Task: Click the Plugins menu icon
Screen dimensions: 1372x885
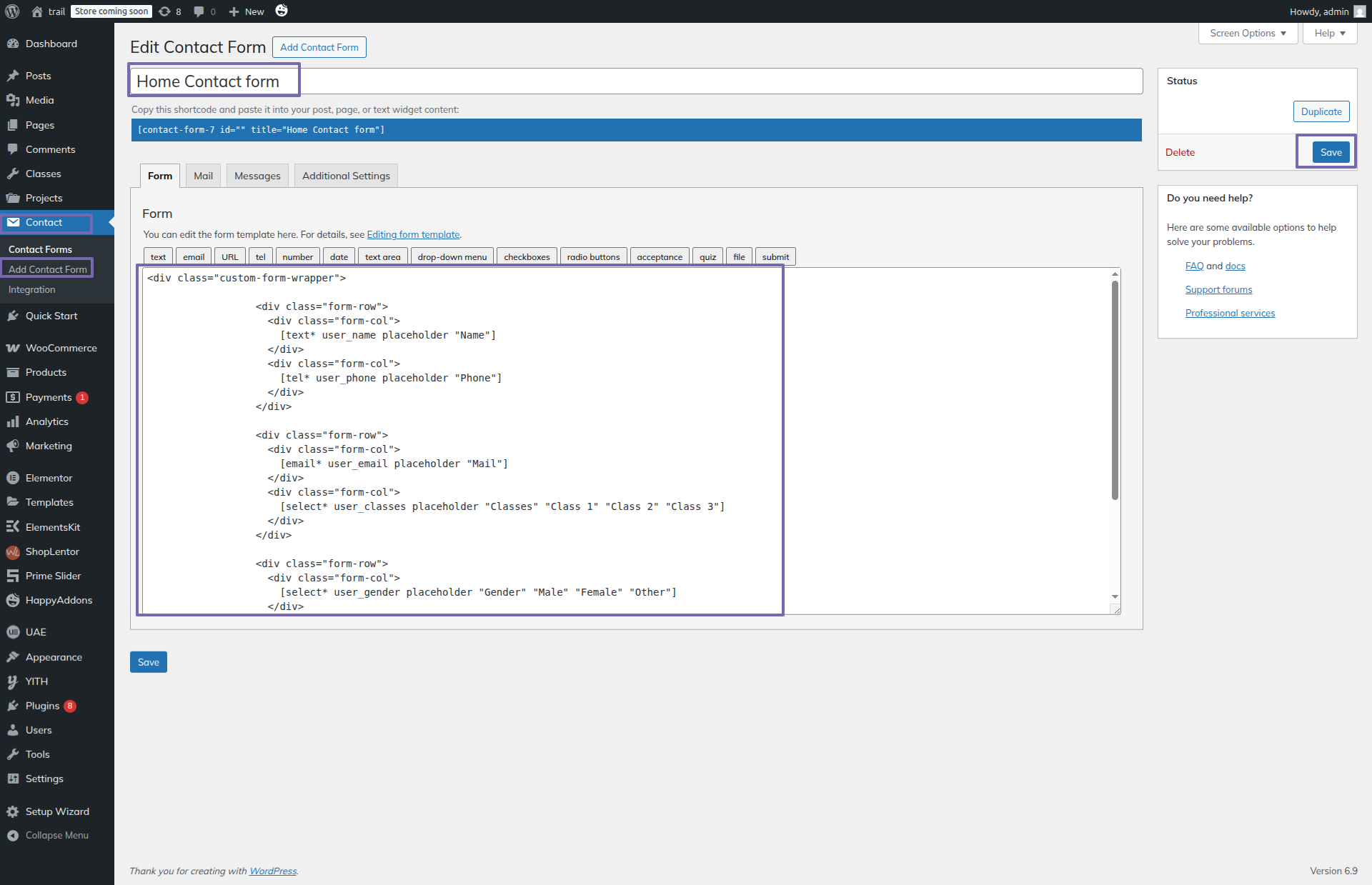Action: [13, 706]
